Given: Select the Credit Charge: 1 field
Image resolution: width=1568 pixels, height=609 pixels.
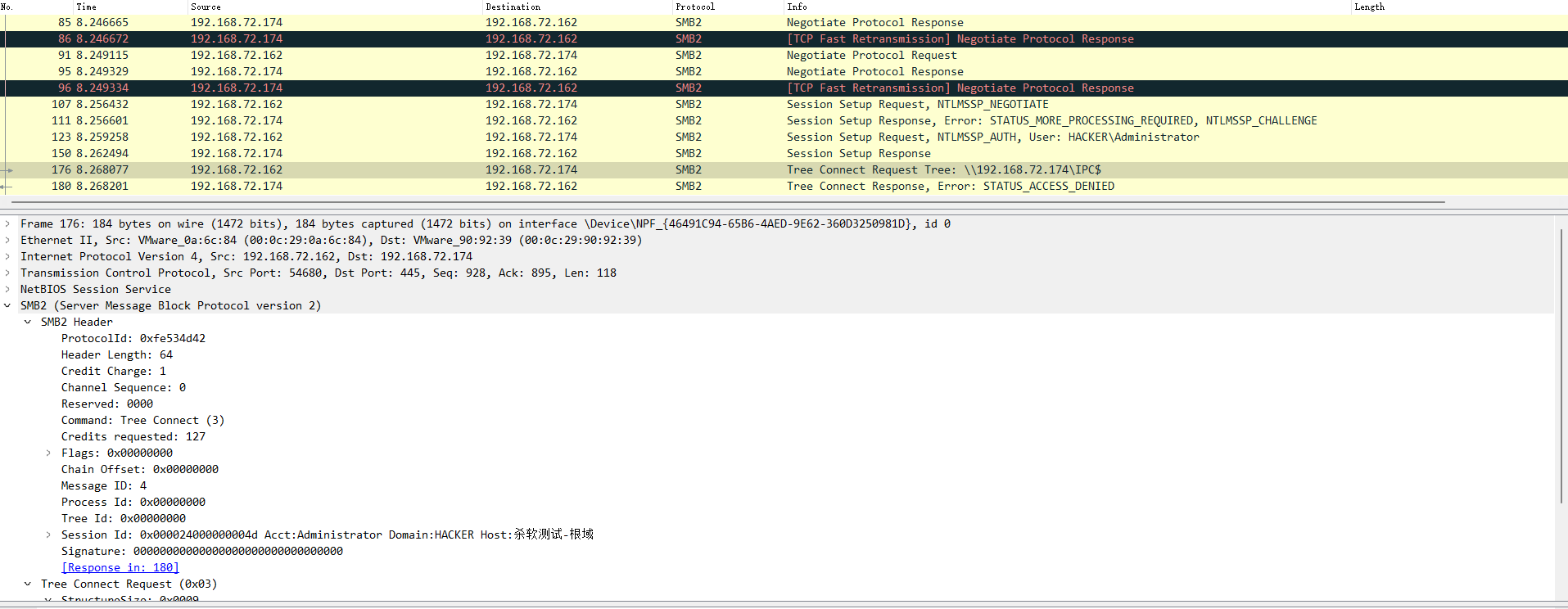Looking at the screenshot, I should click(114, 371).
